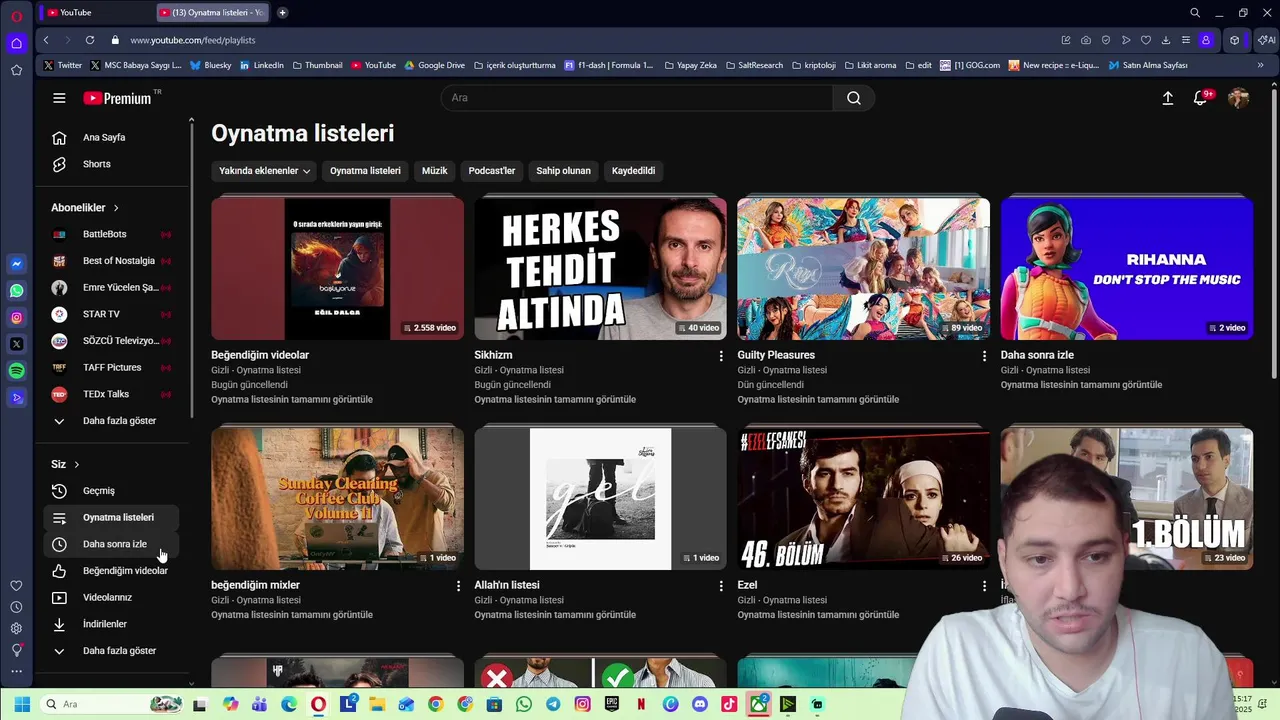The width and height of the screenshot is (1280, 720).
Task: Open the account avatar menu
Action: point(1238,98)
